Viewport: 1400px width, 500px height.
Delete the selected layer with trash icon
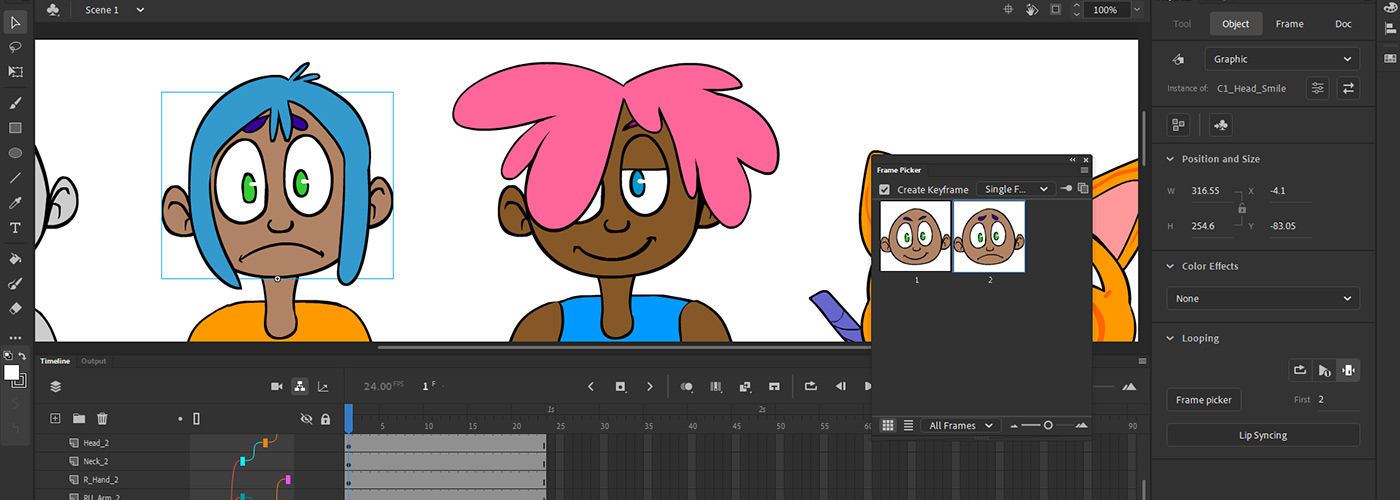pyautogui.click(x=102, y=419)
